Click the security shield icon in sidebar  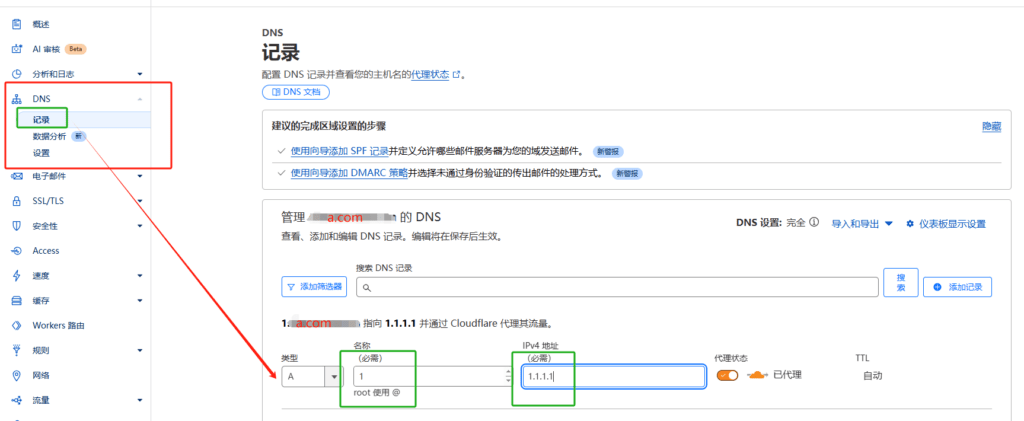coord(16,226)
